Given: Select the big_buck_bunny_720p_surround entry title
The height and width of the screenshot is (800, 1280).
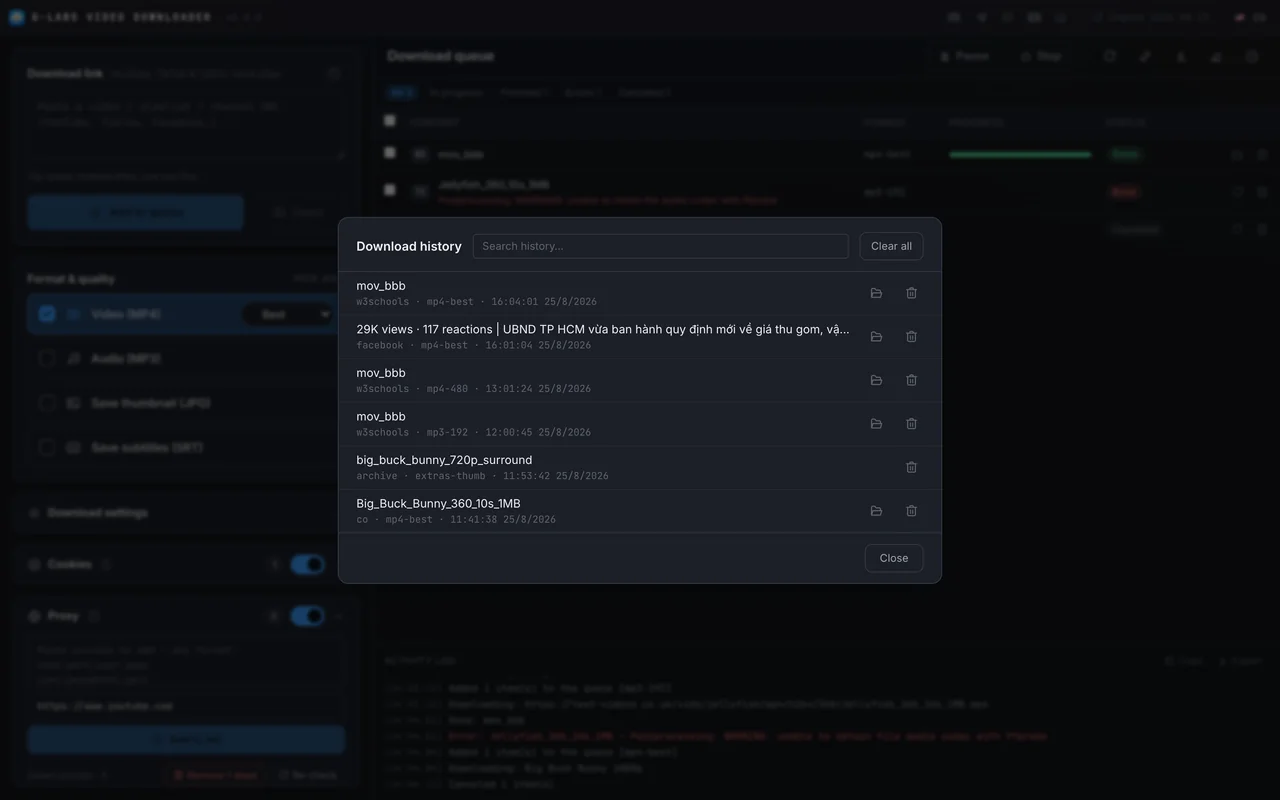Looking at the screenshot, I should point(444,460).
